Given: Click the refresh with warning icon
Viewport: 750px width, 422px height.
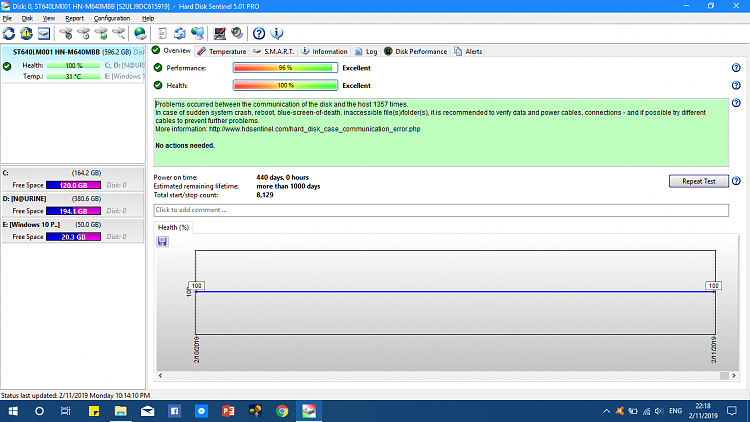Looking at the screenshot, I should [26, 33].
